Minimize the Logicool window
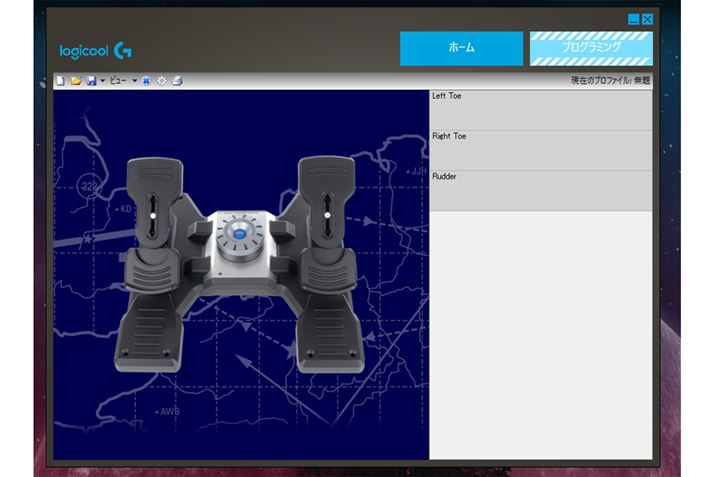The height and width of the screenshot is (477, 715). 634,19
